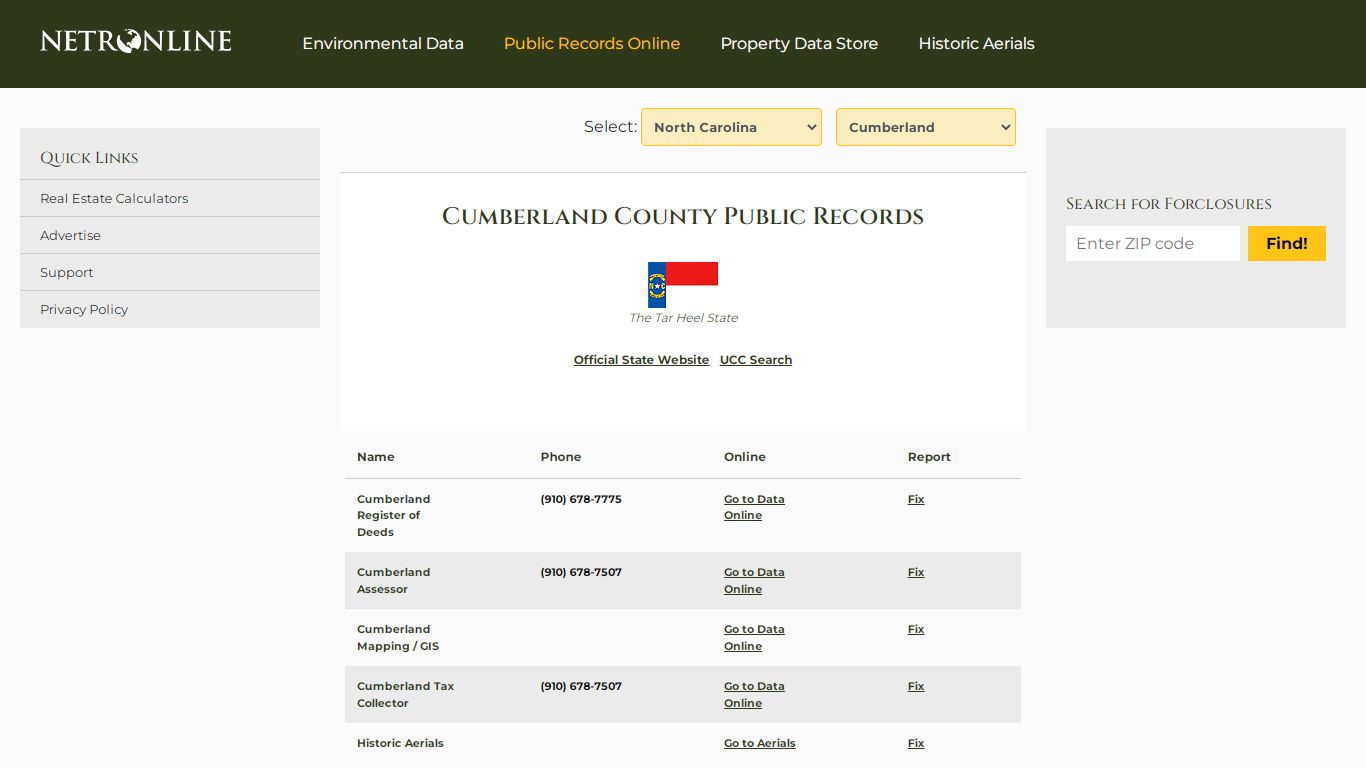Click Fix for Register of Deeds row

(x=916, y=499)
